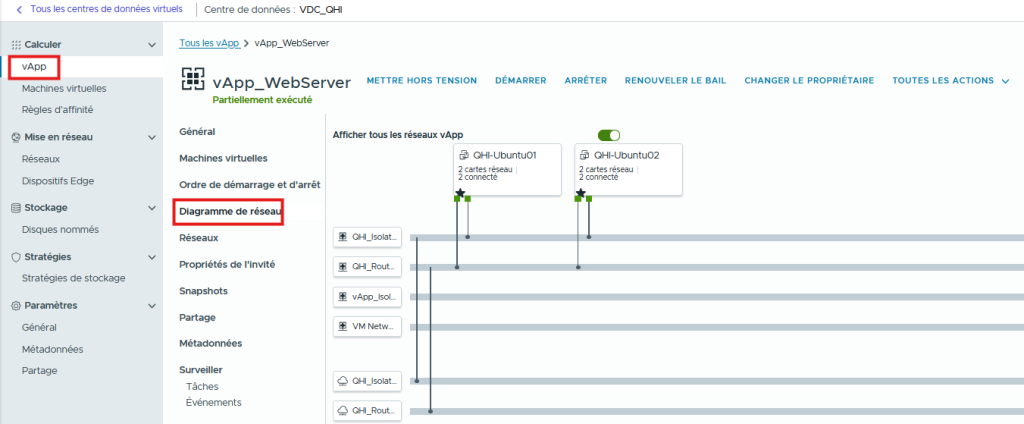Click the bottom QHI_Isolat... cloud network icon

pyautogui.click(x=343, y=381)
